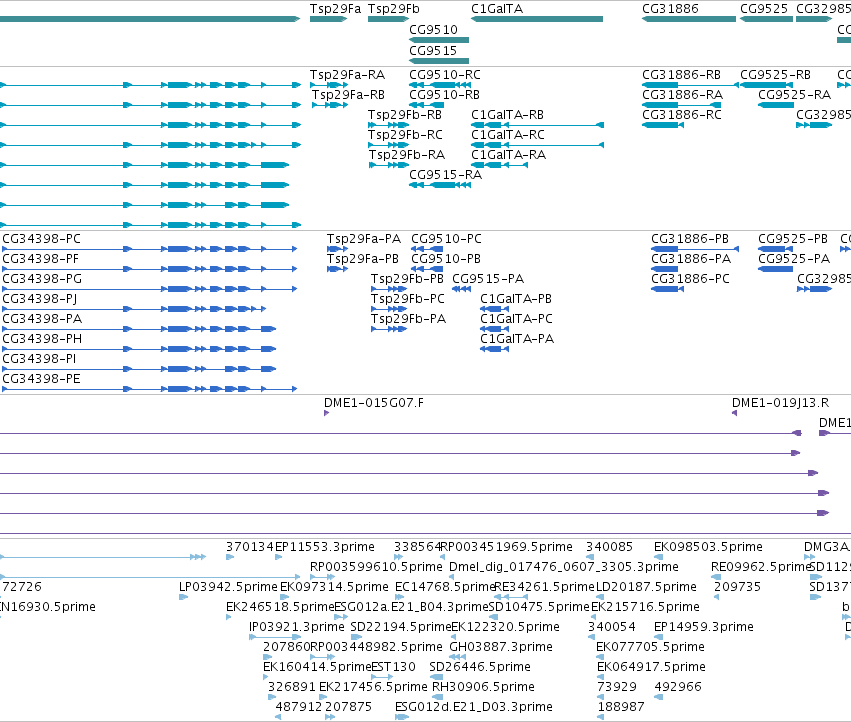The image size is (851, 722).
Task: Select transcript label CG9510-RB
Action: click(444, 94)
